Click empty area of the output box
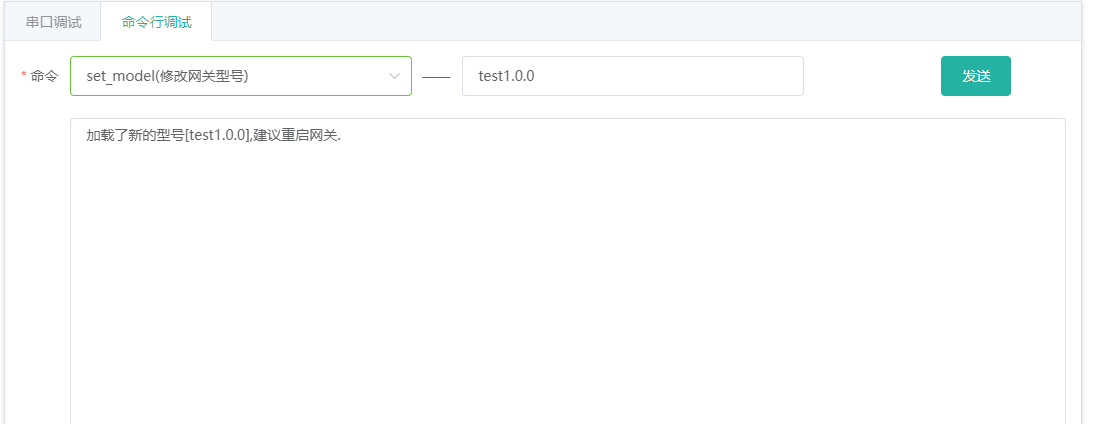 pyautogui.click(x=568, y=284)
